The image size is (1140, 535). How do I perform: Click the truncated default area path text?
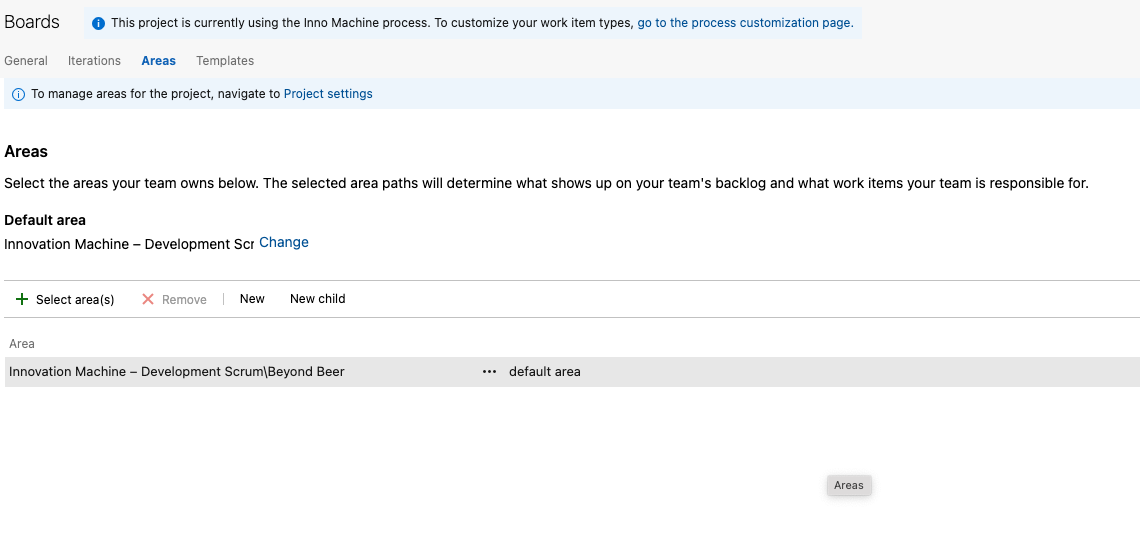129,244
